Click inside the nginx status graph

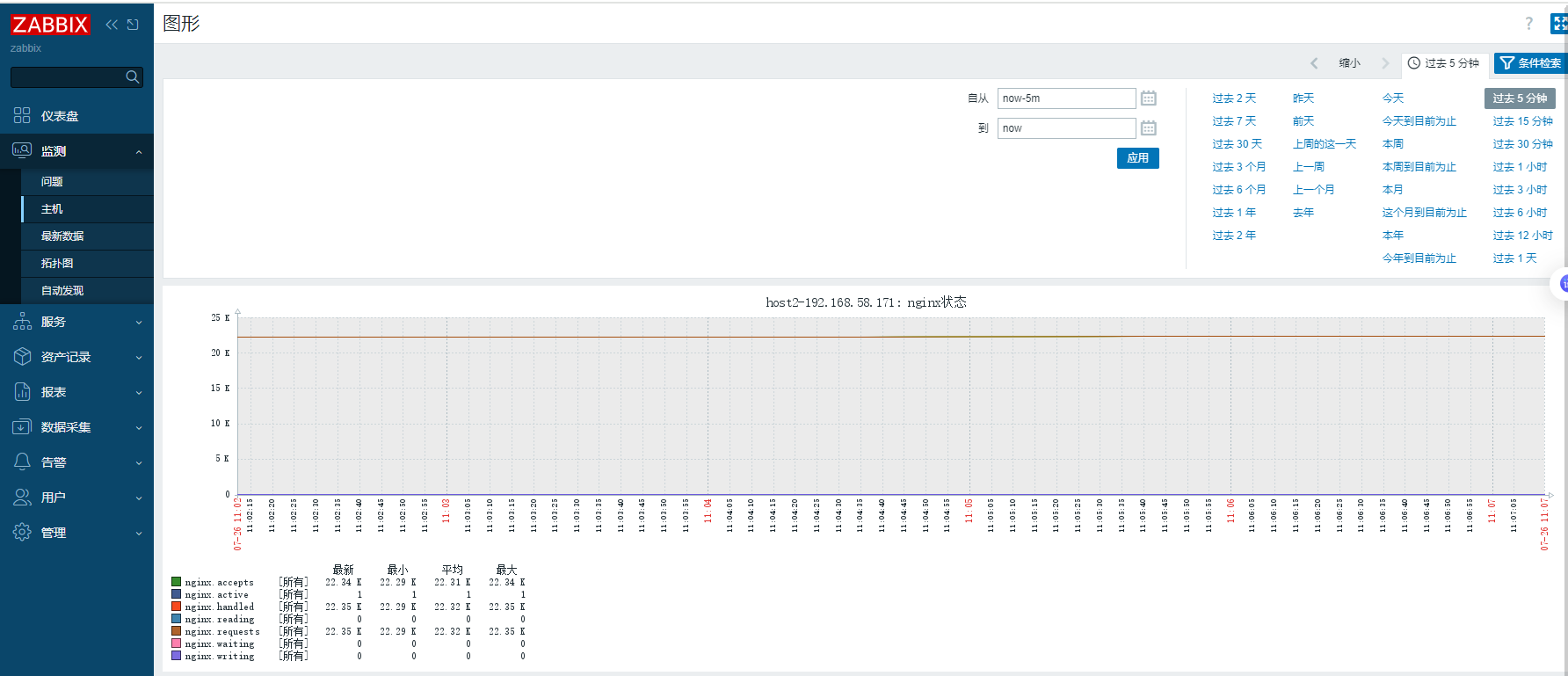point(890,406)
